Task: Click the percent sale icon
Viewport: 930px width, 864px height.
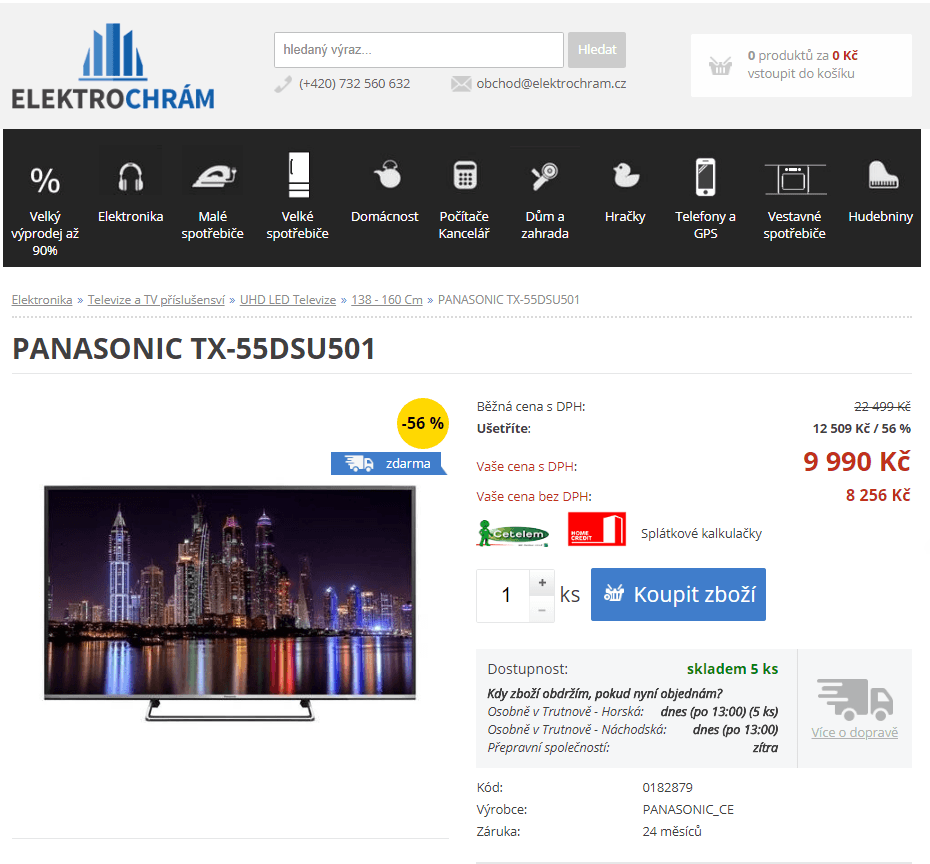Action: coord(45,180)
